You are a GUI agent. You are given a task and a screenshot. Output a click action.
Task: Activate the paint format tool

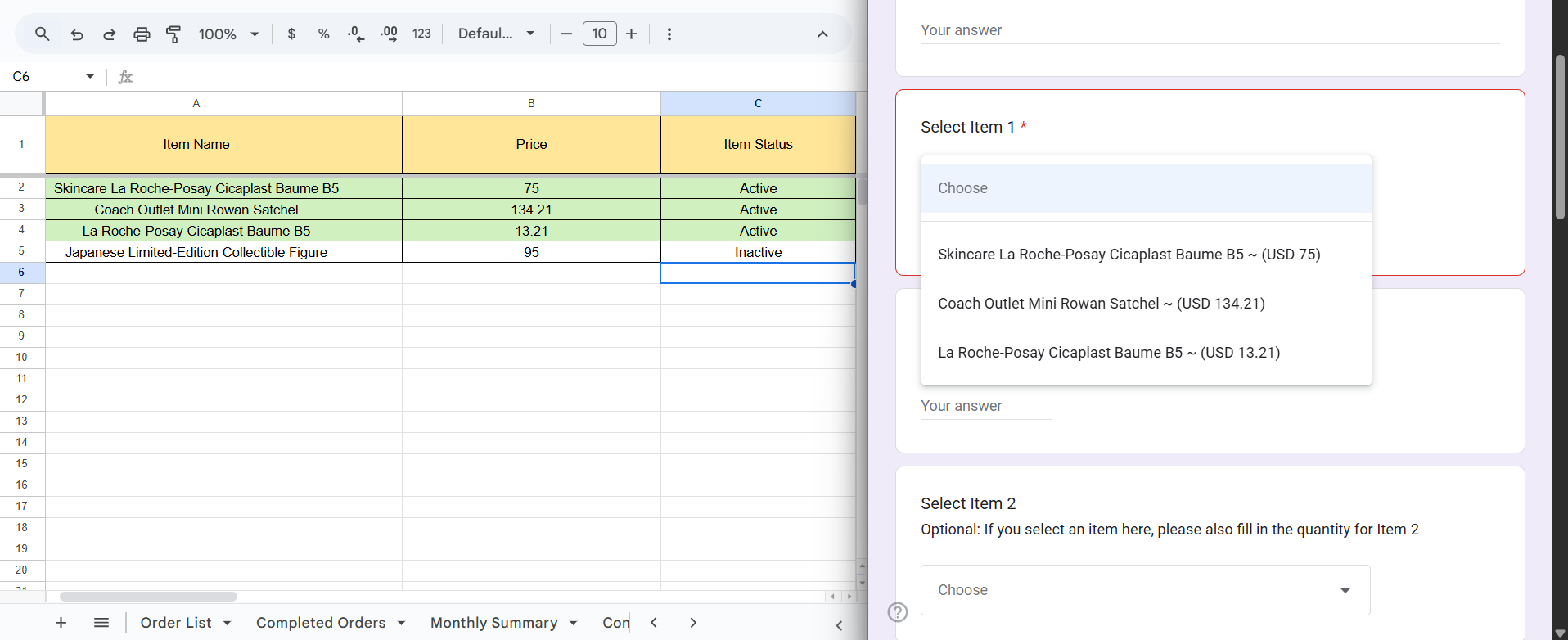click(173, 34)
